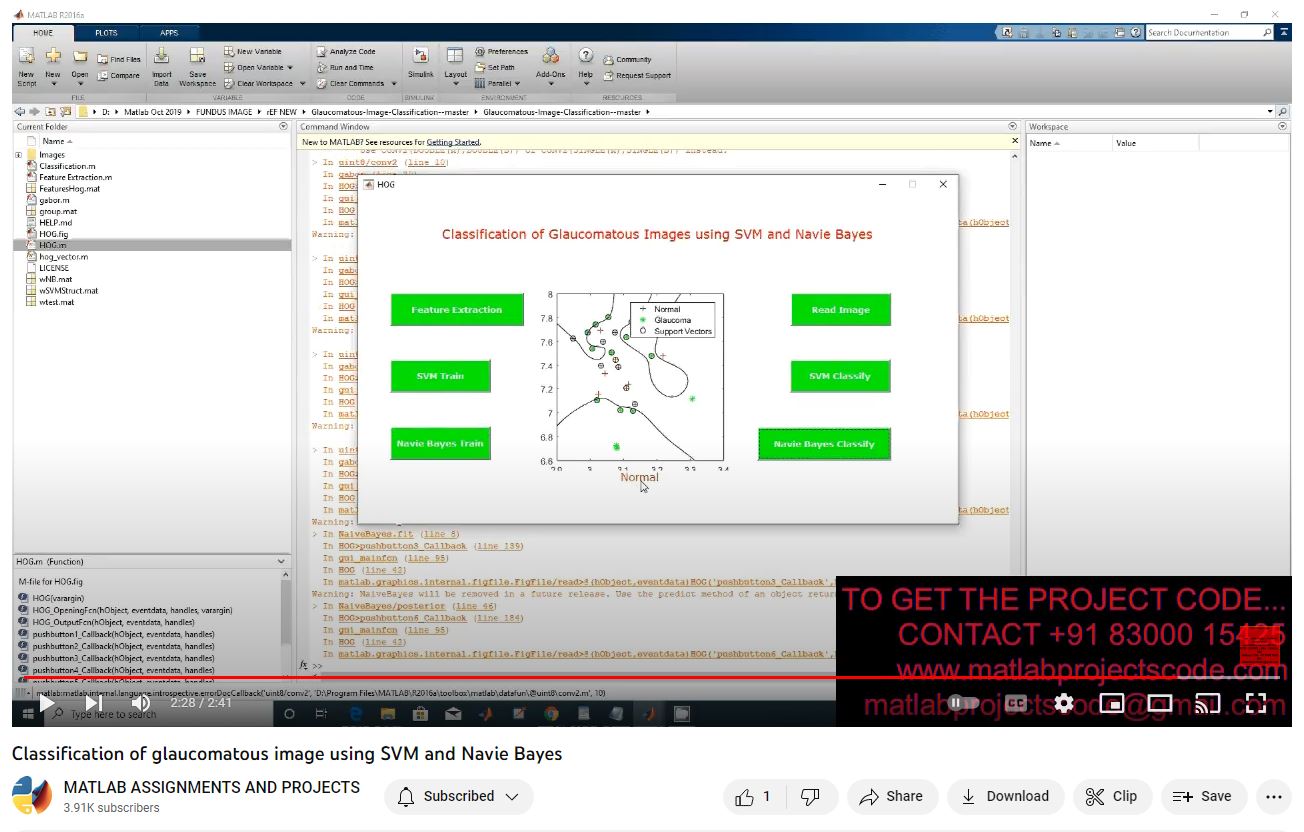Dislike this video
Viewport: 1304px width, 832px height.
point(811,796)
